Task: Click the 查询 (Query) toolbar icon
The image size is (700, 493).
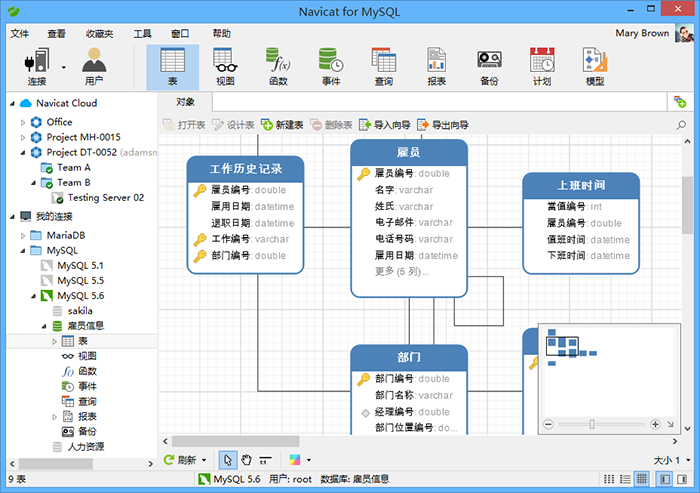Action: coord(383,67)
